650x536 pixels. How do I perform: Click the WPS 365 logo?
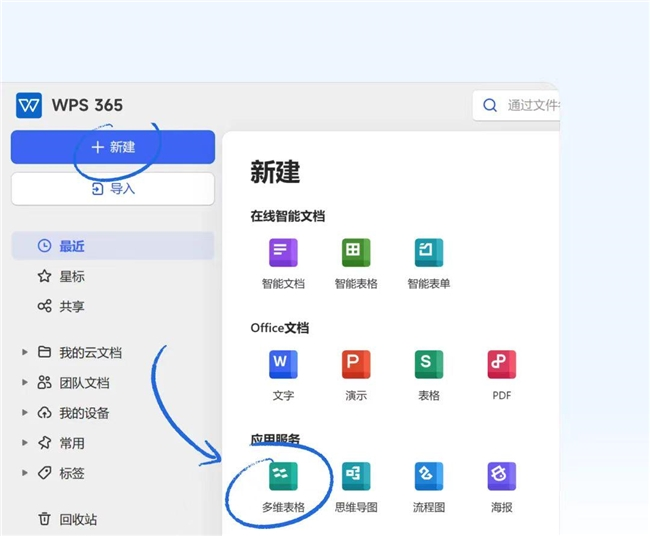pyautogui.click(x=29, y=105)
